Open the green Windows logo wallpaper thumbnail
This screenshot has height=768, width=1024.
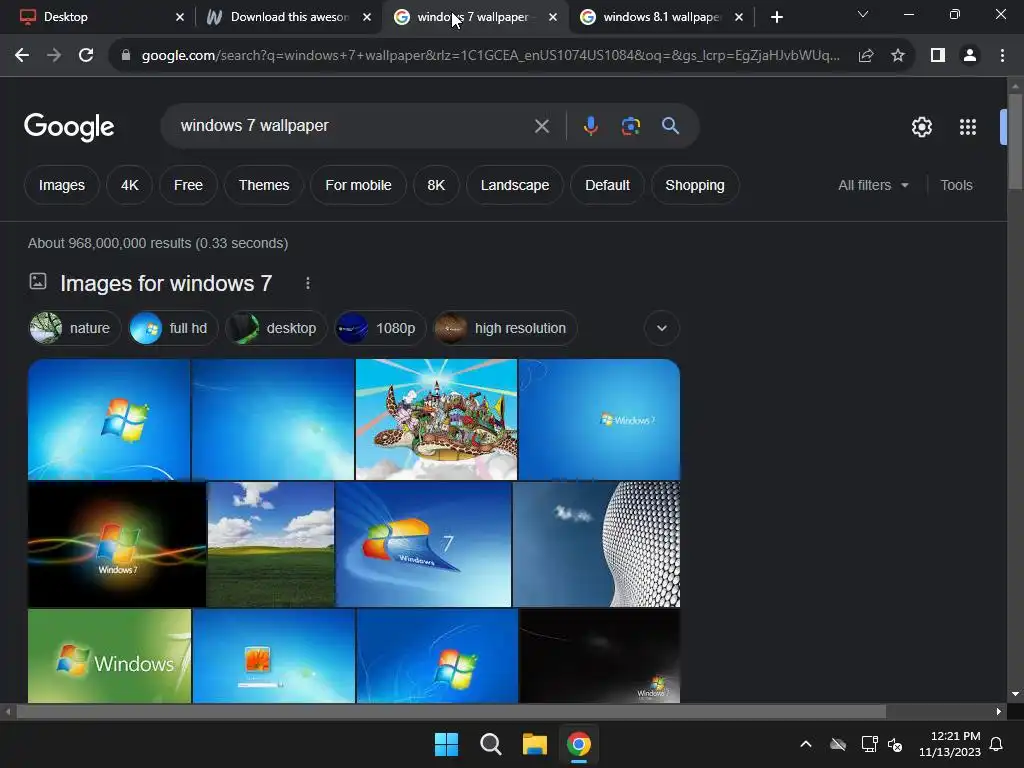(x=110, y=656)
